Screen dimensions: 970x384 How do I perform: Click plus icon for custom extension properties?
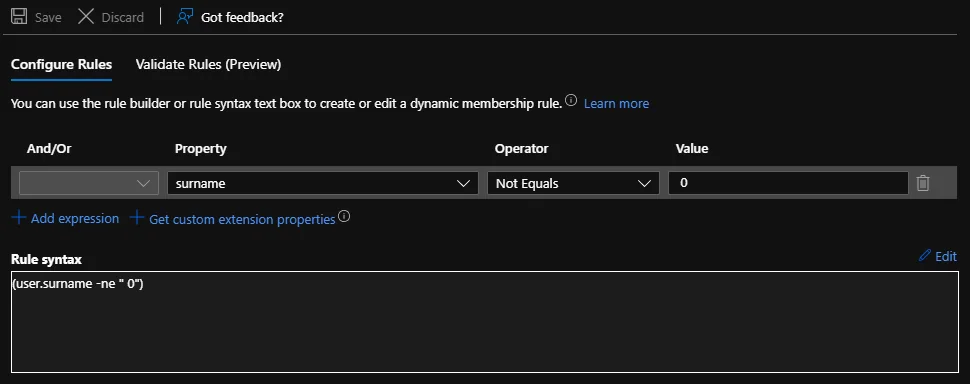tap(137, 218)
